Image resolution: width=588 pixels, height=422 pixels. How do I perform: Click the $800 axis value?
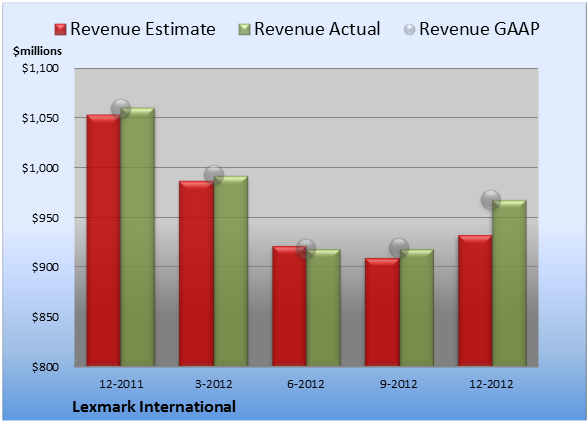(x=45, y=367)
